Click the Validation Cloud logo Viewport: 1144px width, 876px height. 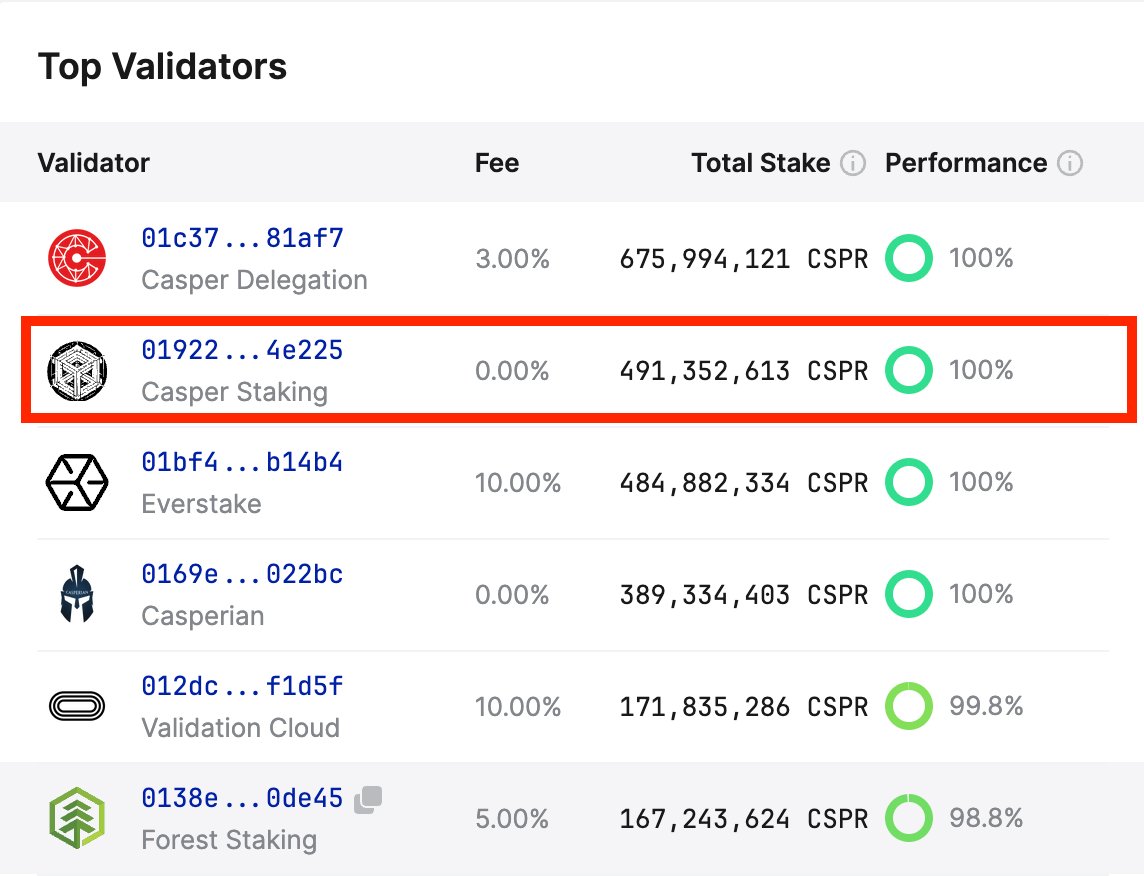coord(77,706)
